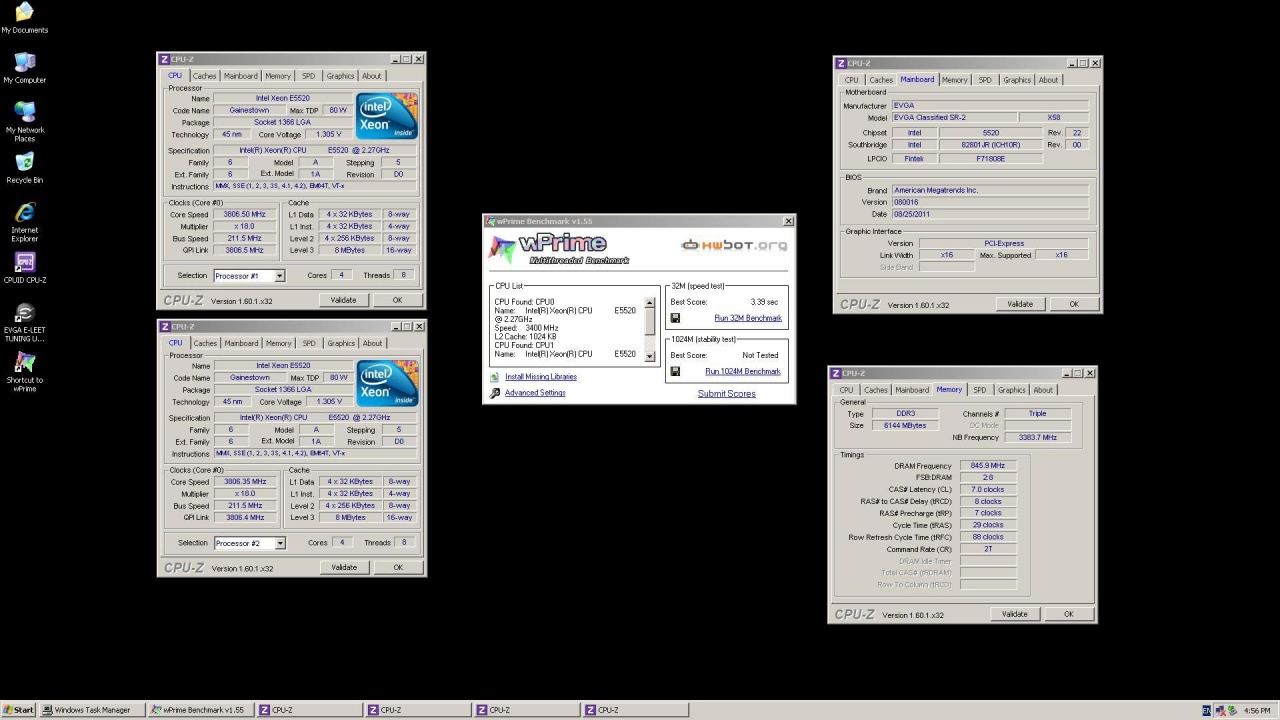Open the My Documents desktop icon
Viewport: 1280px width, 720px height.
[24, 17]
